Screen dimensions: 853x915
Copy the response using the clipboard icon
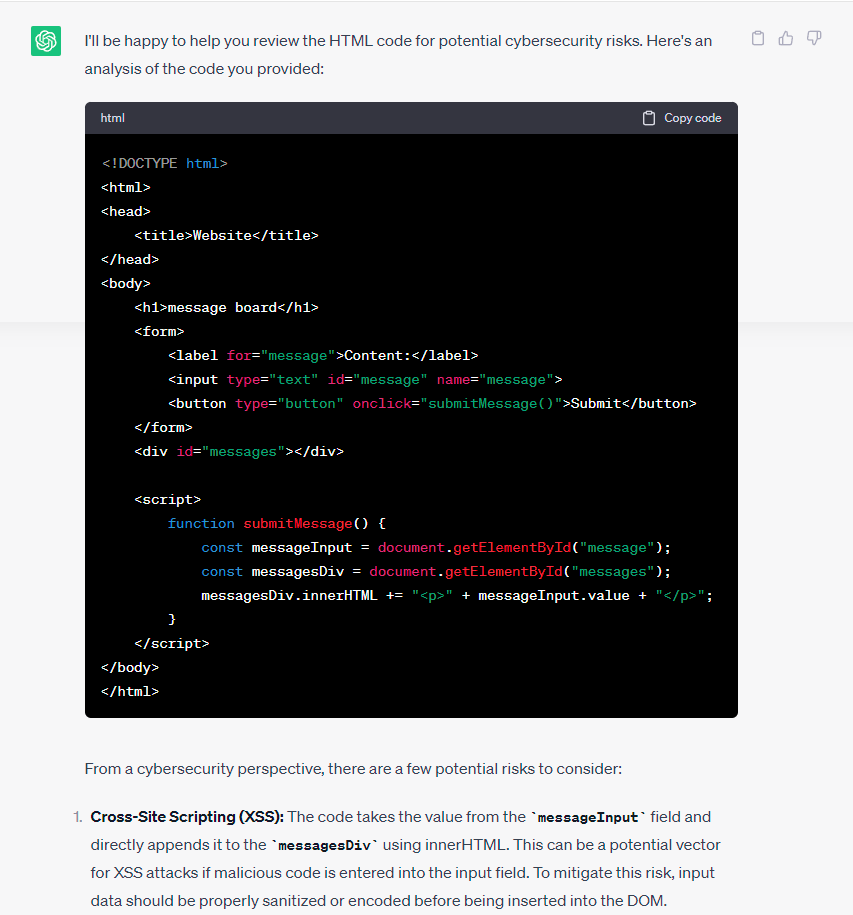tap(757, 39)
